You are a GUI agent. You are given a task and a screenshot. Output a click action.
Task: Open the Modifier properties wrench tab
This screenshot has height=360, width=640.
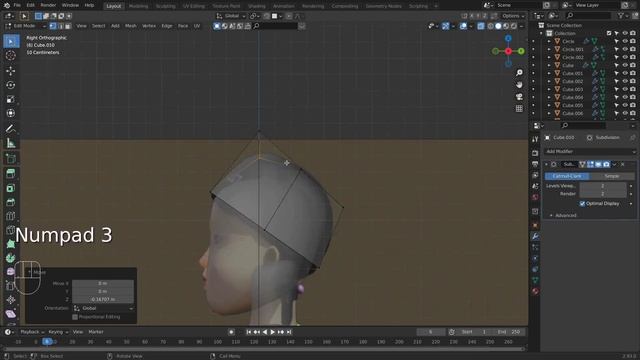(535, 236)
